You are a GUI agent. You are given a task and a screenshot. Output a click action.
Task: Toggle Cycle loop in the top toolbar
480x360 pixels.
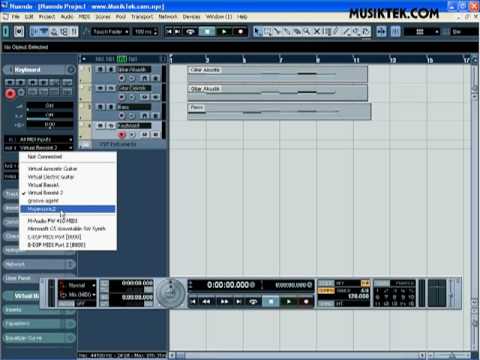190,32
